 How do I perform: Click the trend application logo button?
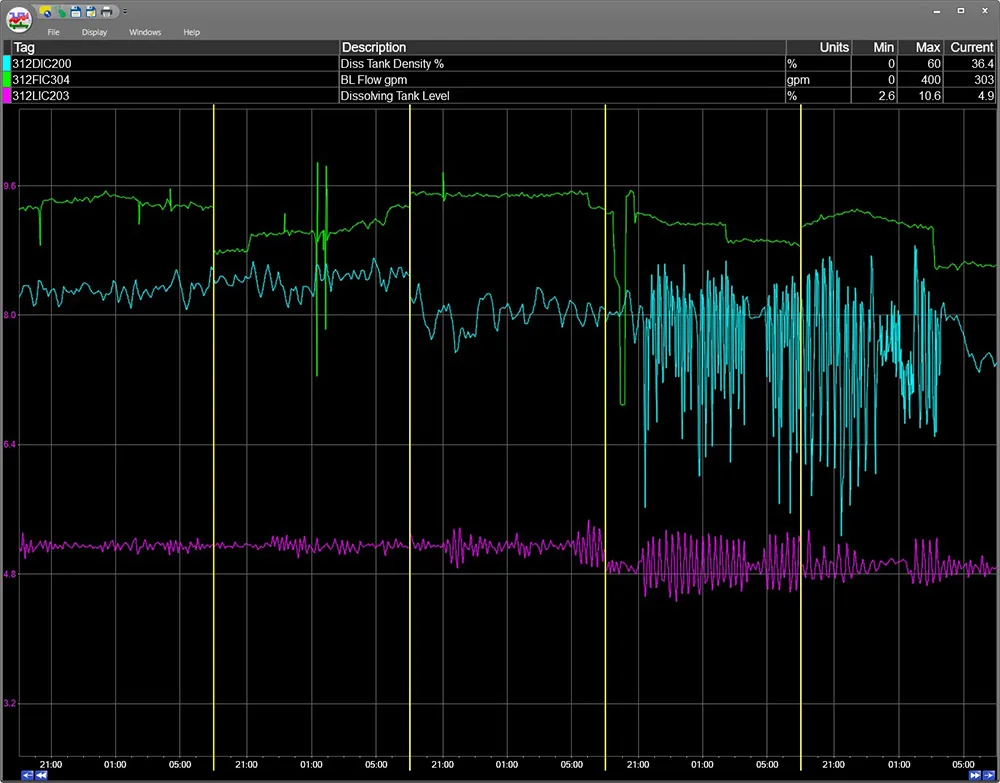point(19,19)
